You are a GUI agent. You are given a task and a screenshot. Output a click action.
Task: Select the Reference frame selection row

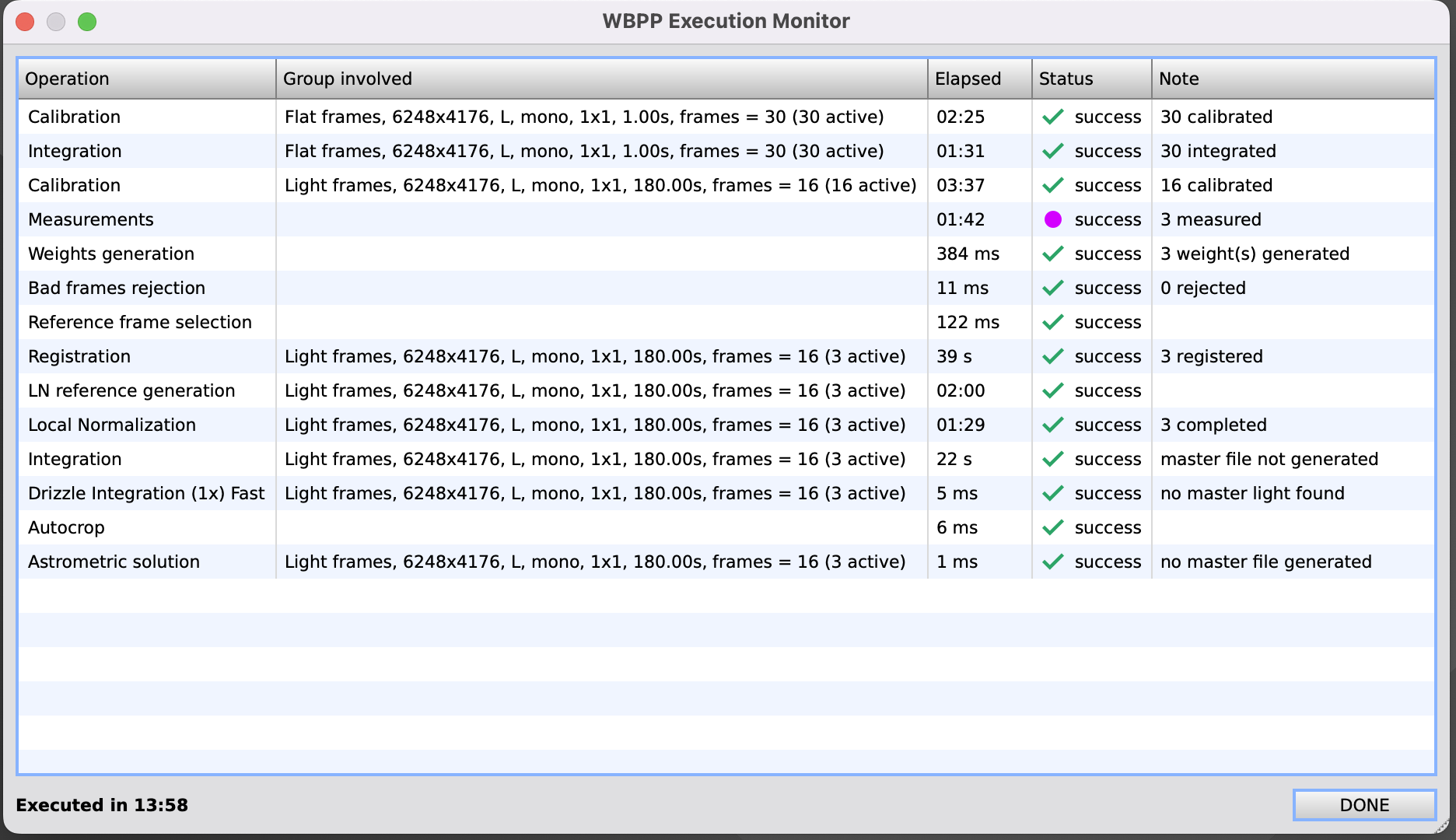point(140,322)
